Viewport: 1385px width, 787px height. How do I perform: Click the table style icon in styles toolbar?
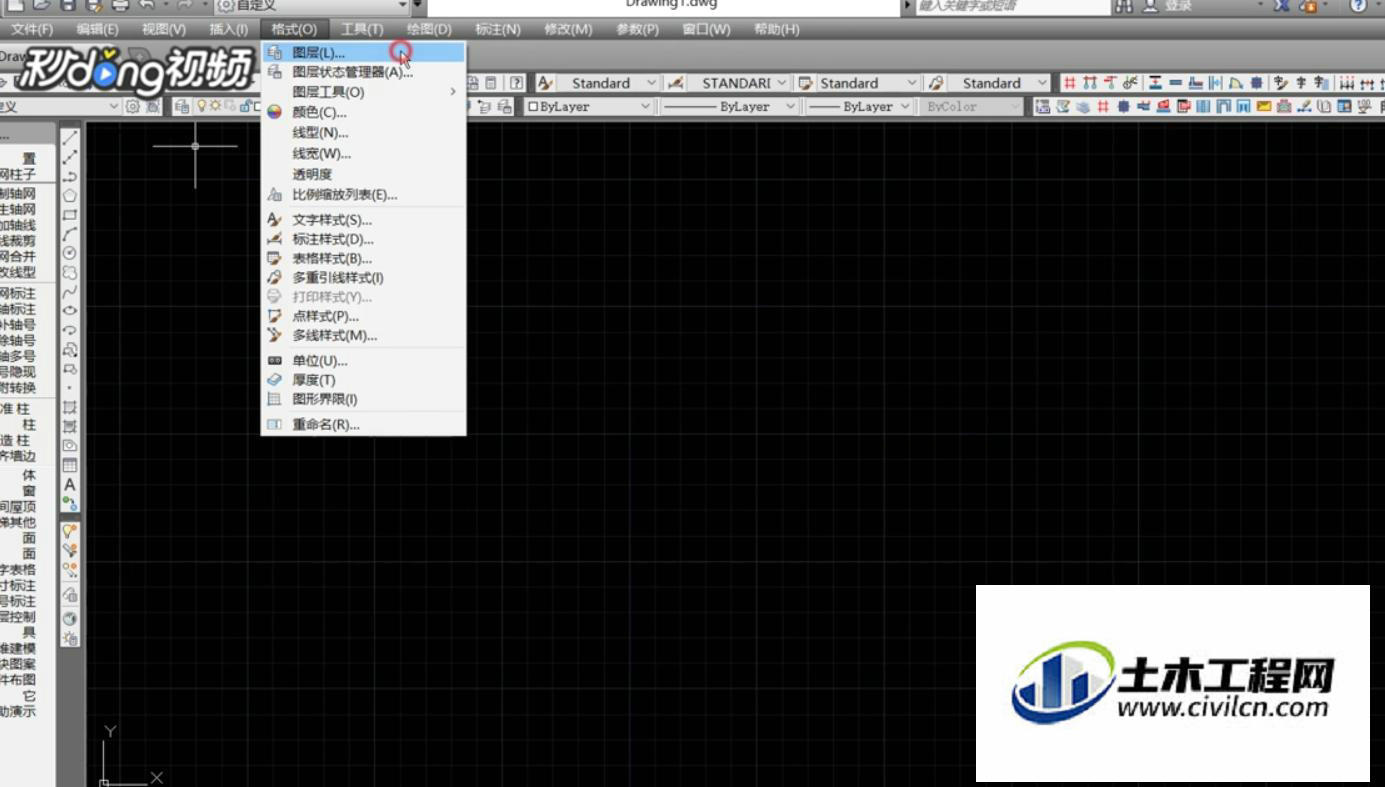[x=806, y=83]
